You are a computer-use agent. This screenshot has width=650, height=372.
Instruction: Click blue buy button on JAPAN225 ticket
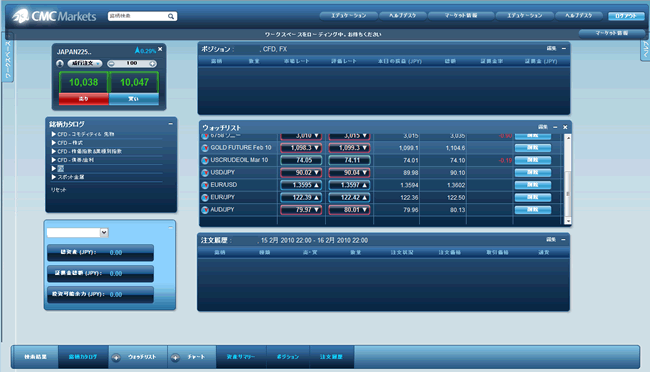(x=133, y=99)
